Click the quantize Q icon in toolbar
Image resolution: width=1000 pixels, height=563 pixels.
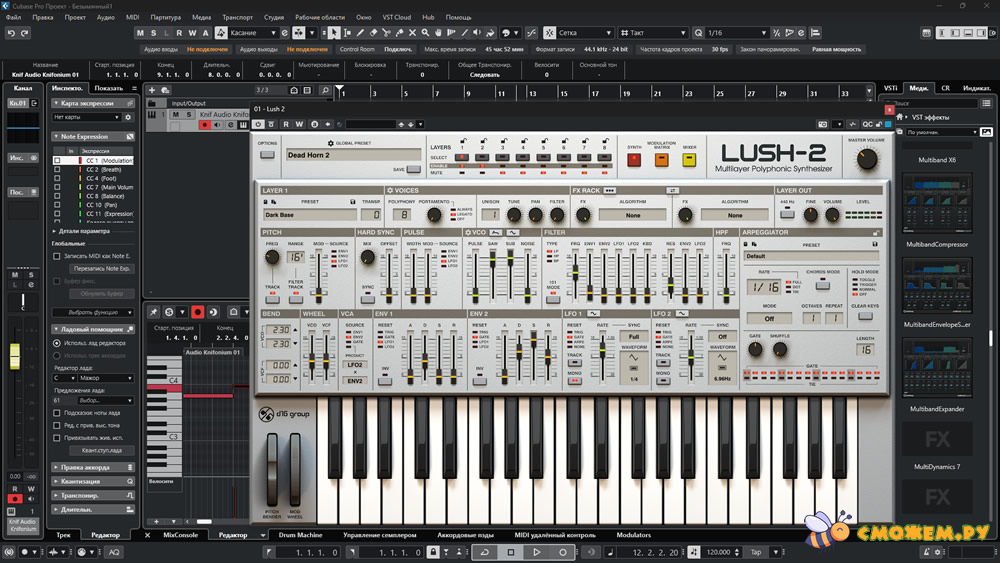698,33
